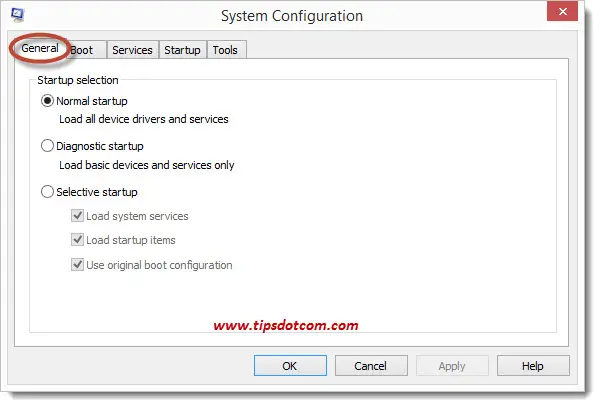Click the Apply button
This screenshot has width=600, height=407.
click(x=452, y=366)
